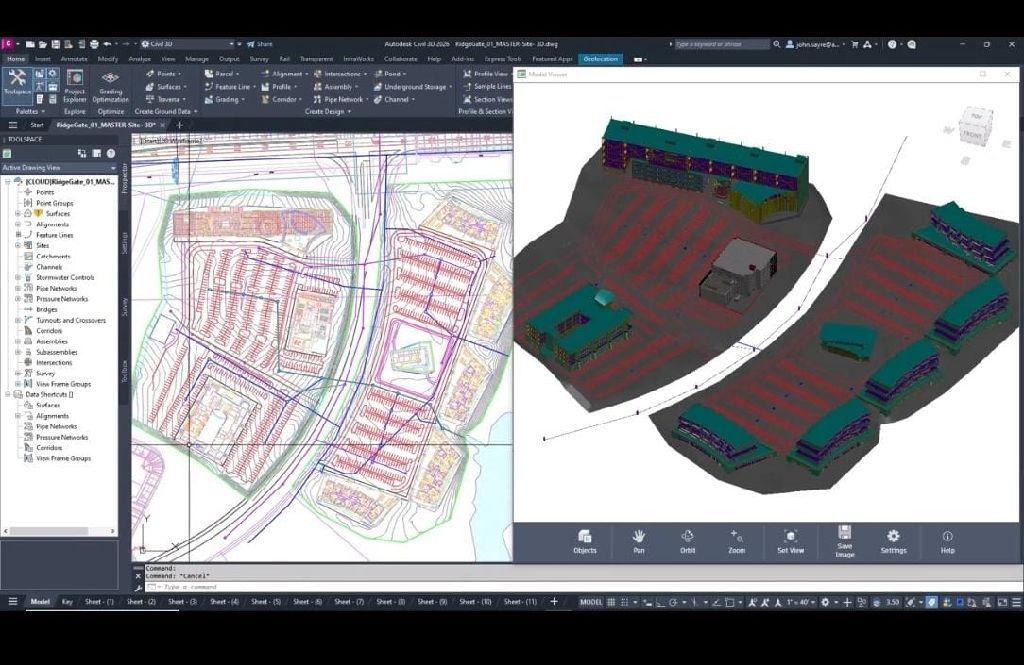The image size is (1024, 665).
Task: Click Set View in Model Viewer
Action: 790,541
